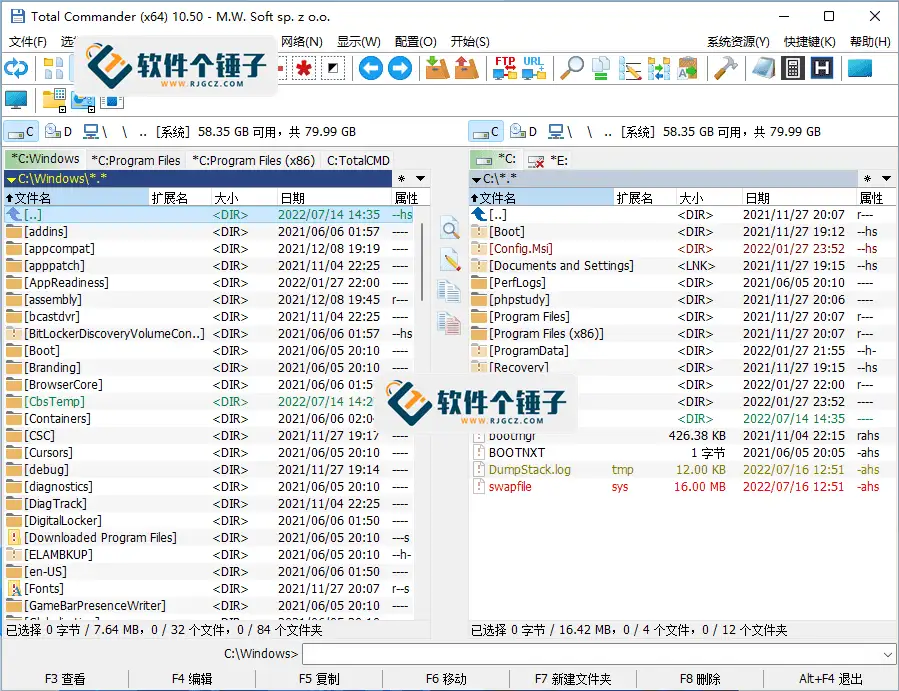
Task: Click F6 移动 button
Action: pos(446,679)
